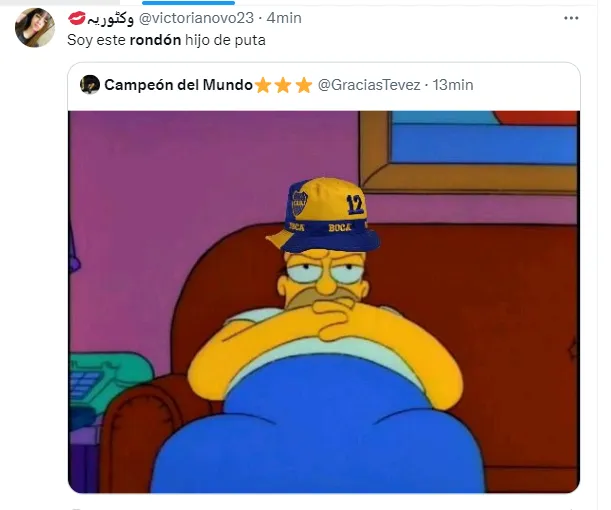Open the tweet's three-dot more options menu
Viewport: 611px width, 510px height.
pyautogui.click(x=571, y=18)
